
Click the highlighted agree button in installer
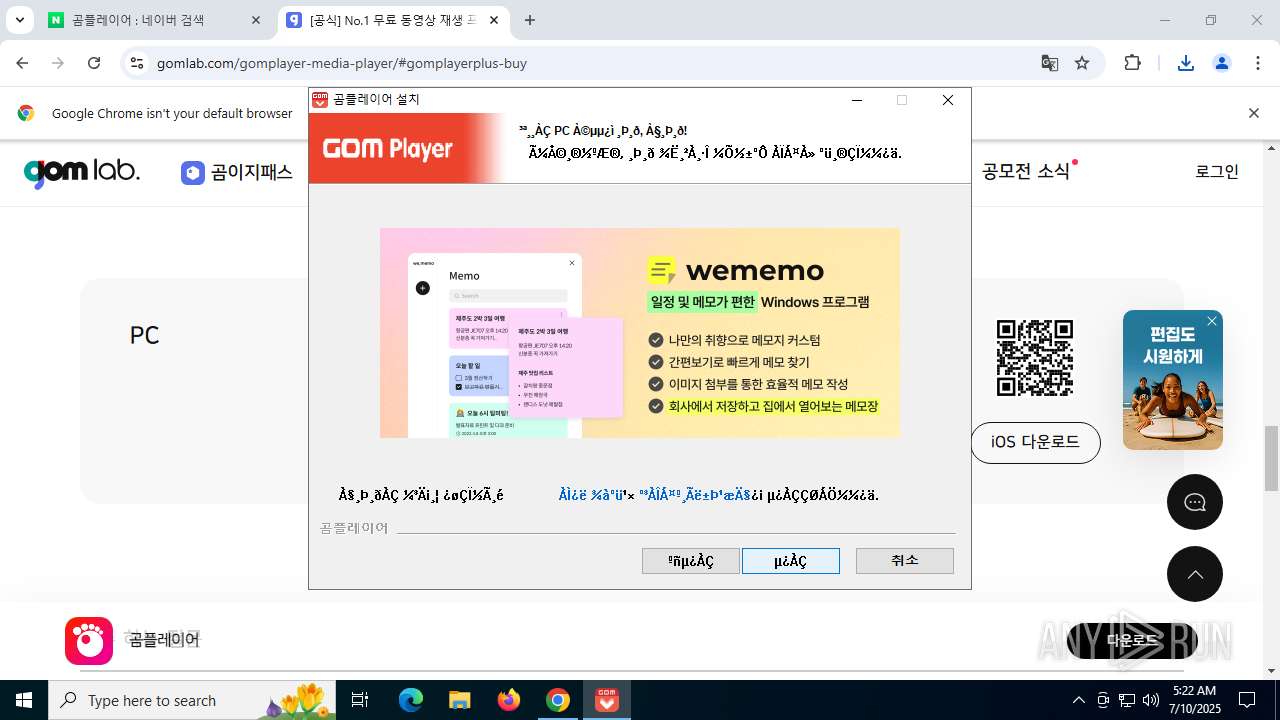[x=791, y=561]
